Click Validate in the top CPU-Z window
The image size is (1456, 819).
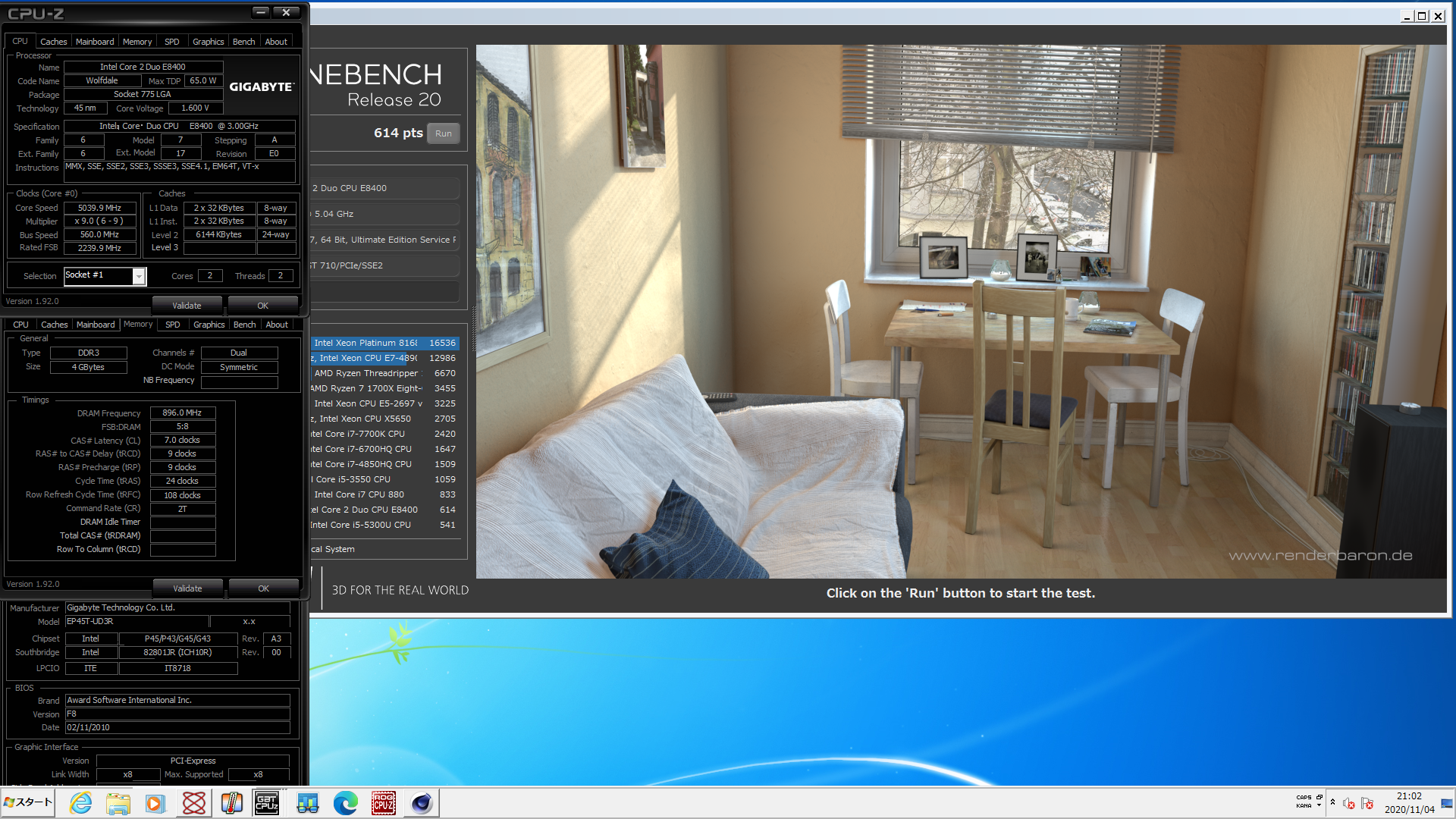point(187,306)
